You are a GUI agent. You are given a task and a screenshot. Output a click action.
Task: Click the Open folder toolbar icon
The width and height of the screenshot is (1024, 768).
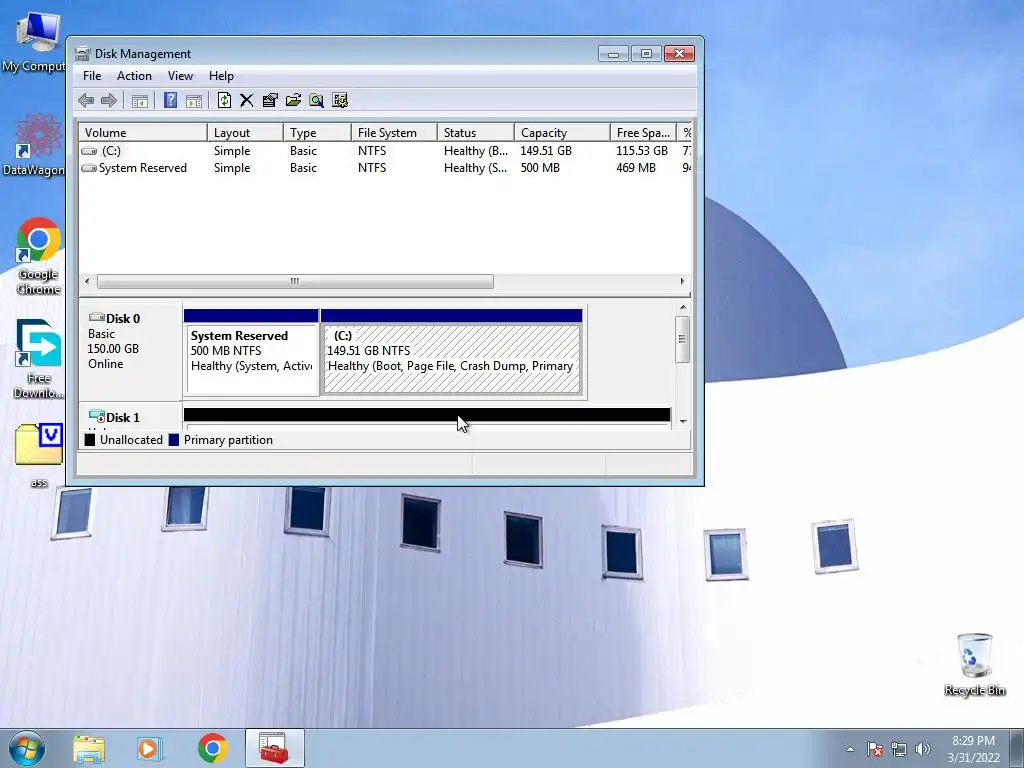point(293,100)
